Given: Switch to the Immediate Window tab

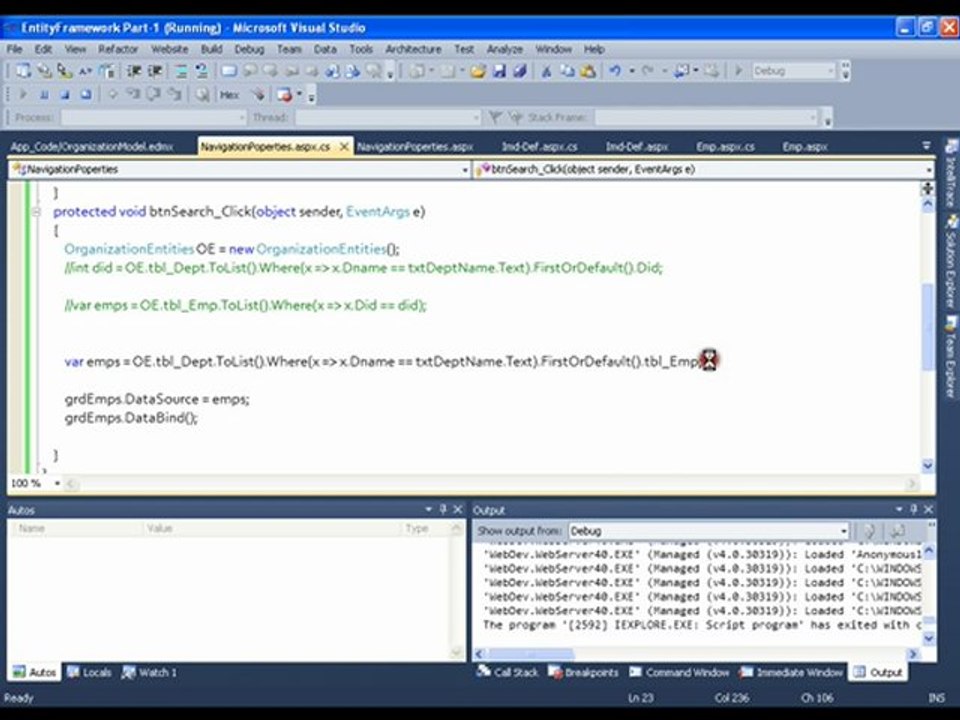Looking at the screenshot, I should tap(792, 672).
